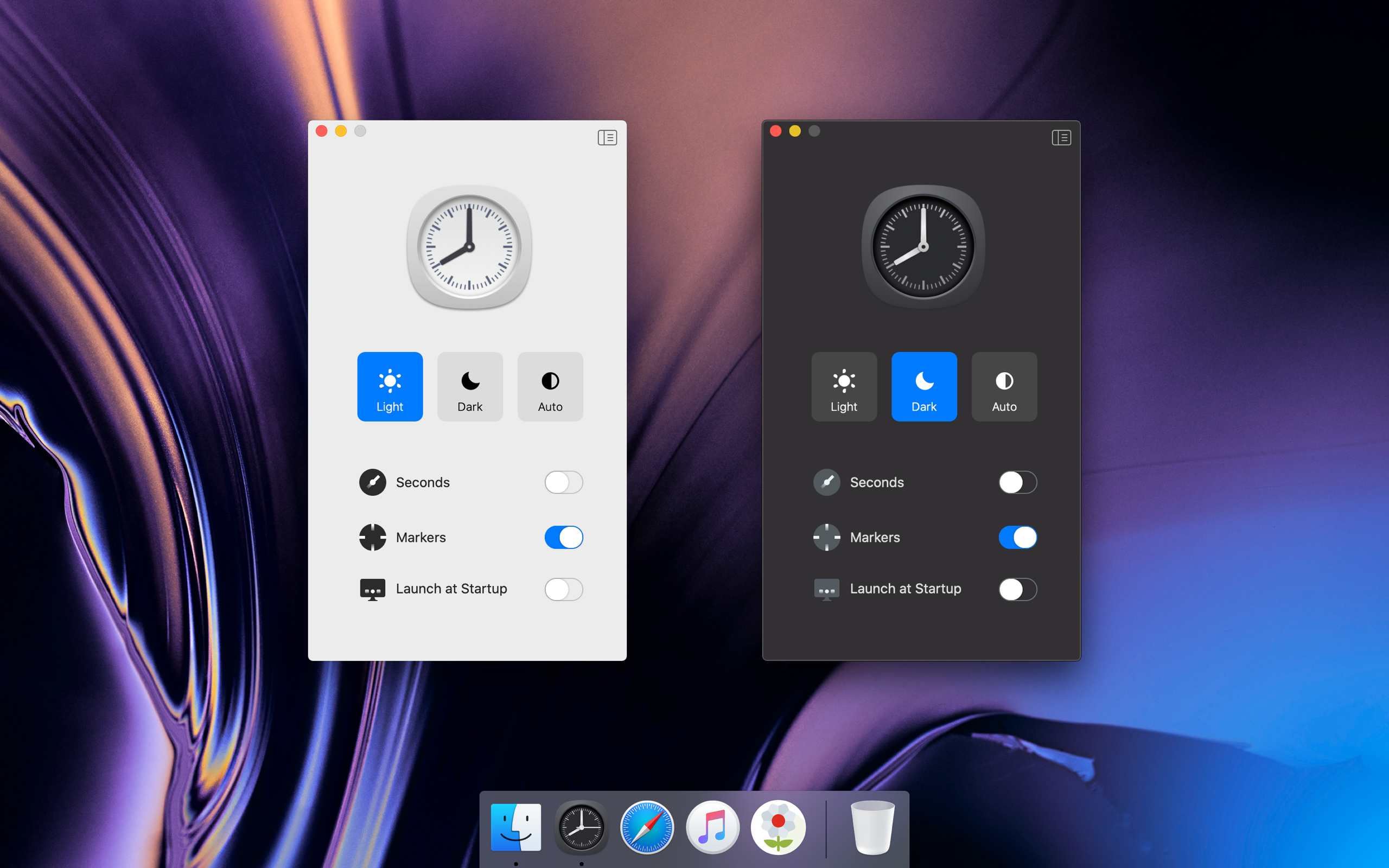Viewport: 1389px width, 868px height.
Task: Choose the Auto theme in the light window
Action: 549,386
